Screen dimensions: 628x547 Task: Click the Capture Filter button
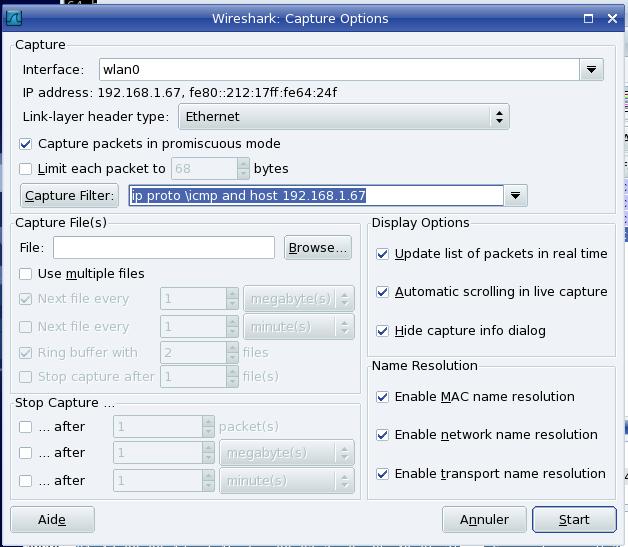point(69,195)
